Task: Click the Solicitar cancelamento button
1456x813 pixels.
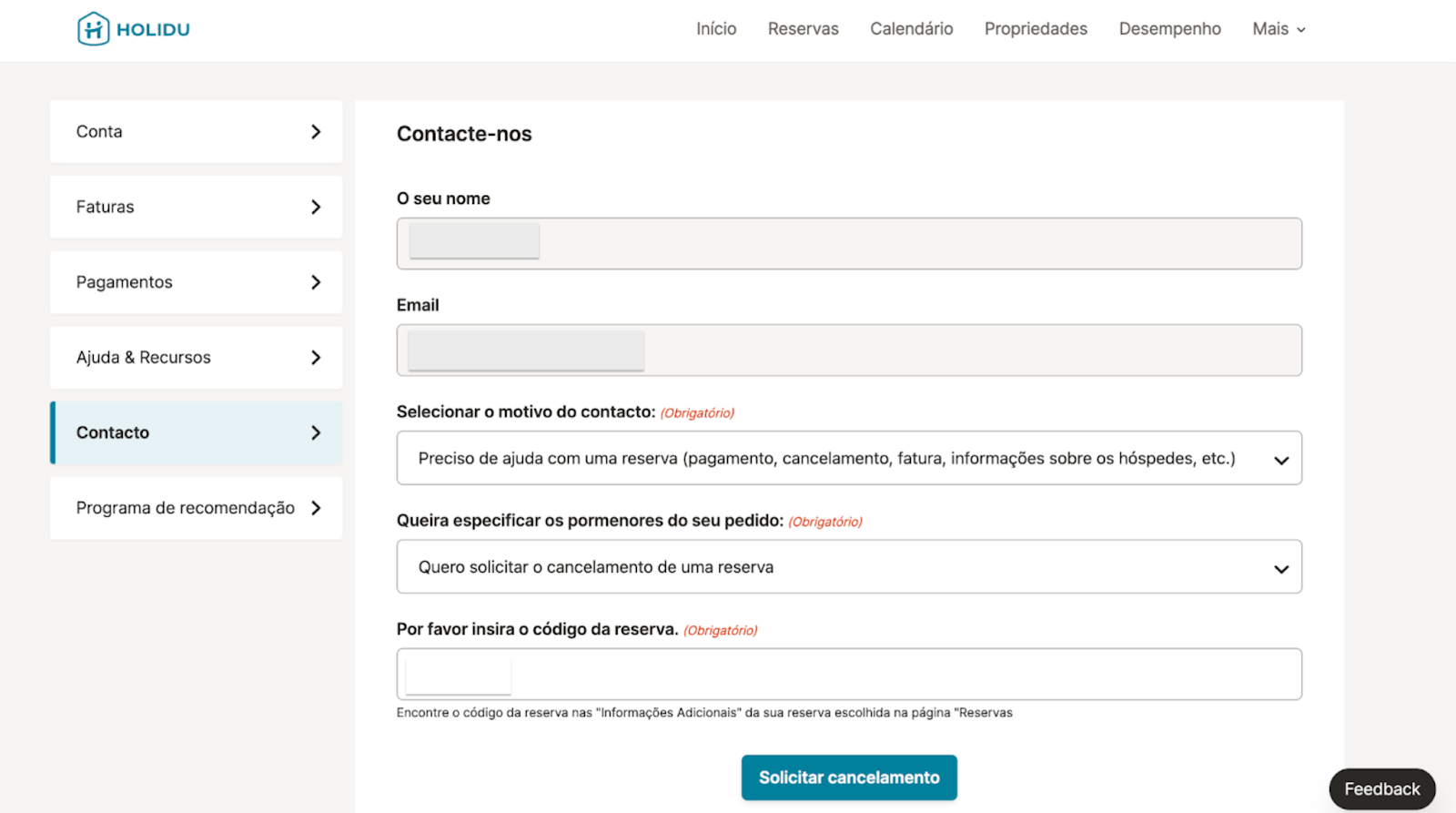Action: point(849,777)
